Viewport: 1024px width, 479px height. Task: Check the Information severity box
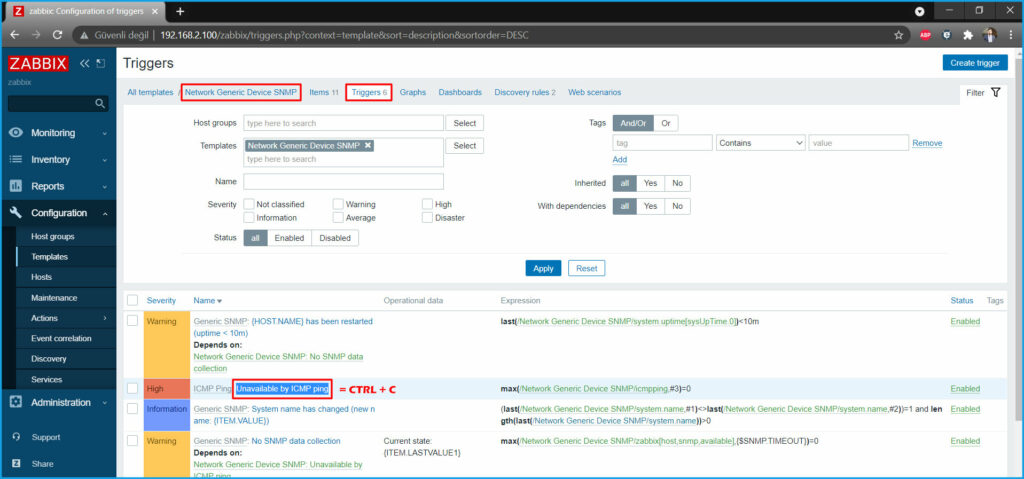pyautogui.click(x=249, y=218)
